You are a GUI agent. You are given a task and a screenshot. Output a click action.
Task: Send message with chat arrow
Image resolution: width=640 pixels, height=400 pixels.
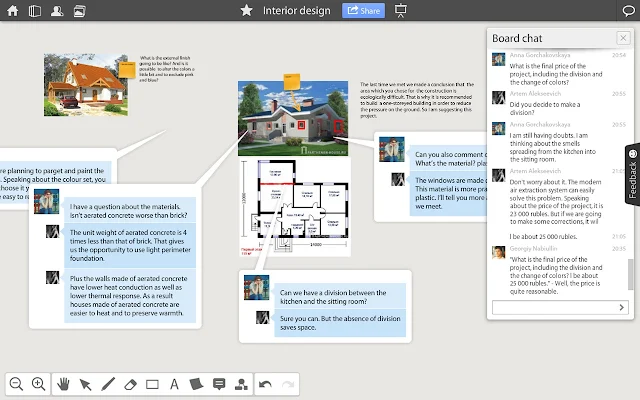point(621,307)
